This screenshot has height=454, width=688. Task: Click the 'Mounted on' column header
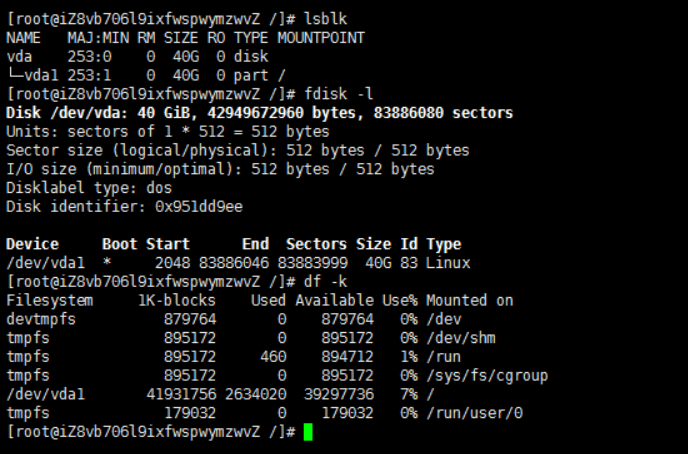tap(470, 300)
